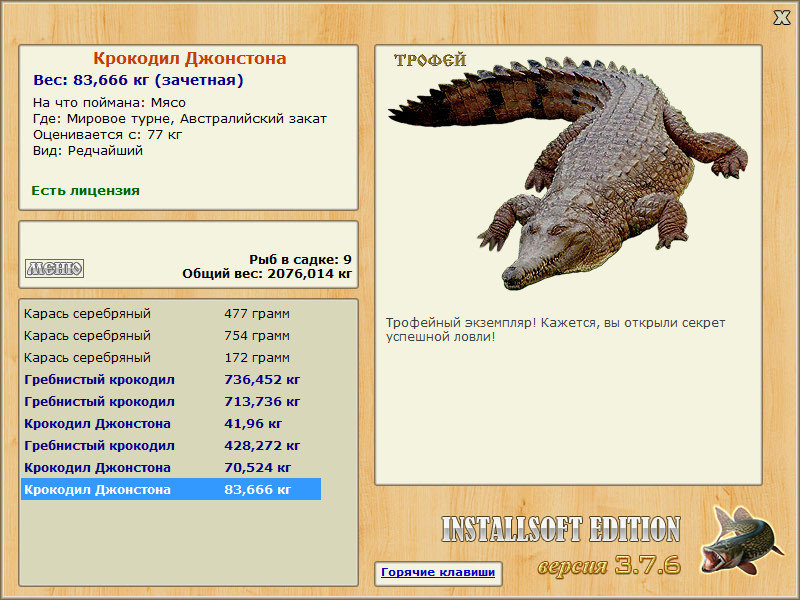Select Гребнистый крокодил 713,736 кг row

coord(171,401)
